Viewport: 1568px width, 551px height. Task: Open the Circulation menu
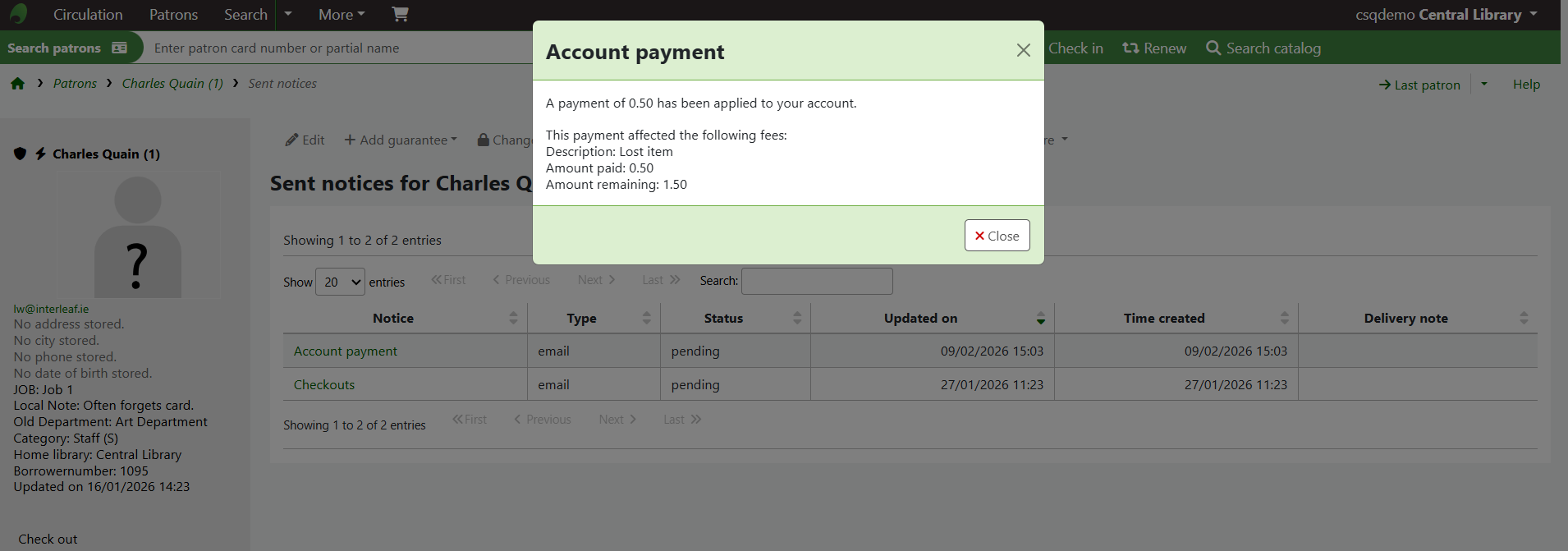coord(88,15)
